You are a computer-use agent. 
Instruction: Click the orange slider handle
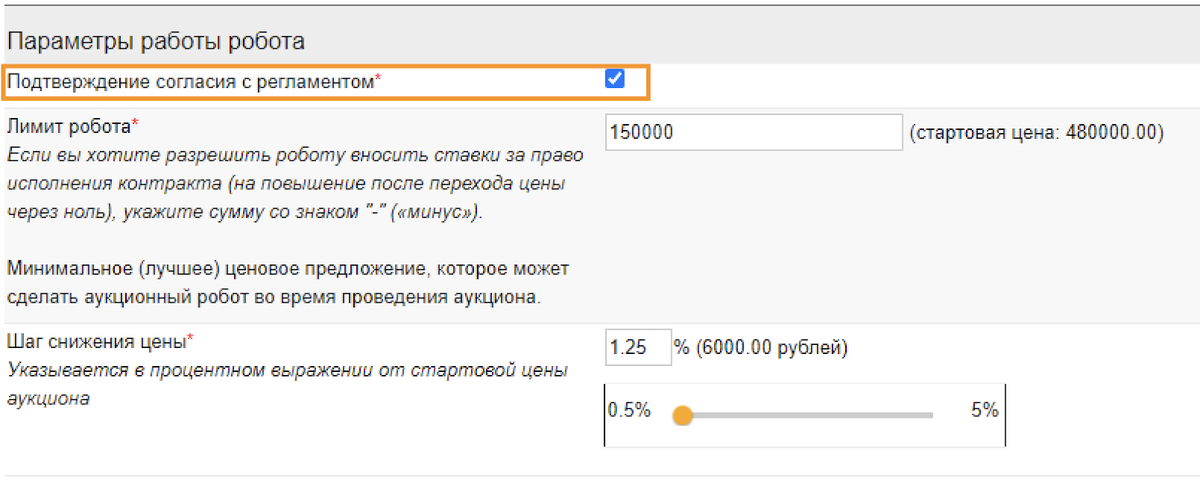click(x=683, y=415)
